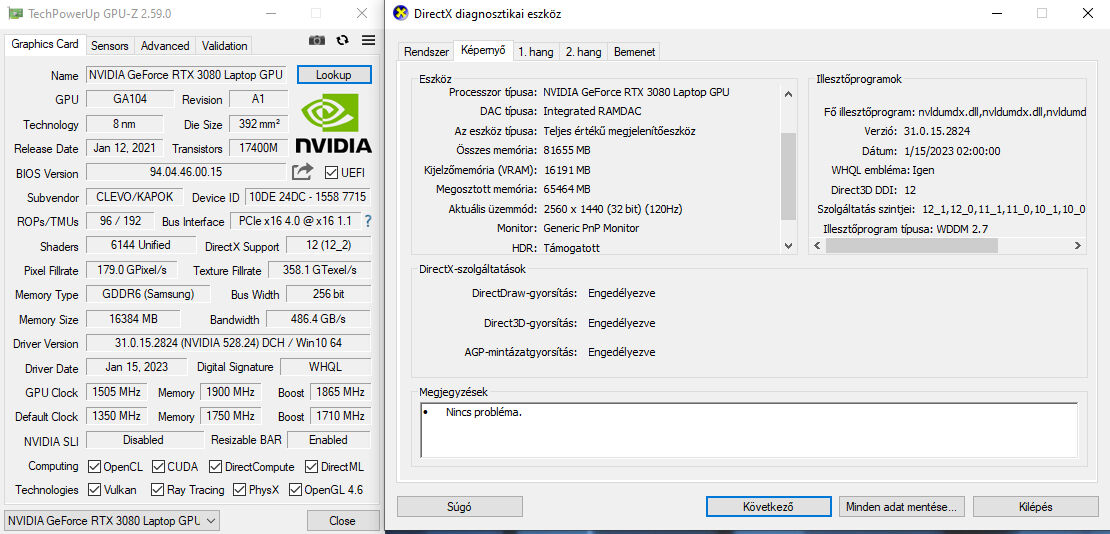Click the WDDM 2.7 driver type text
The height and width of the screenshot is (534, 1110).
pyautogui.click(x=962, y=228)
